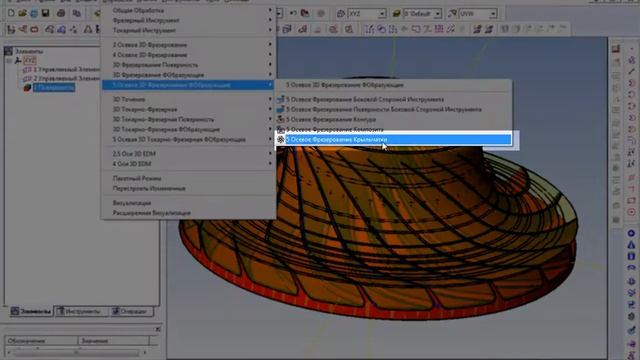This screenshot has height=360, width=640.
Task: Open the 0 Default layer dropdown
Action: tap(438, 14)
